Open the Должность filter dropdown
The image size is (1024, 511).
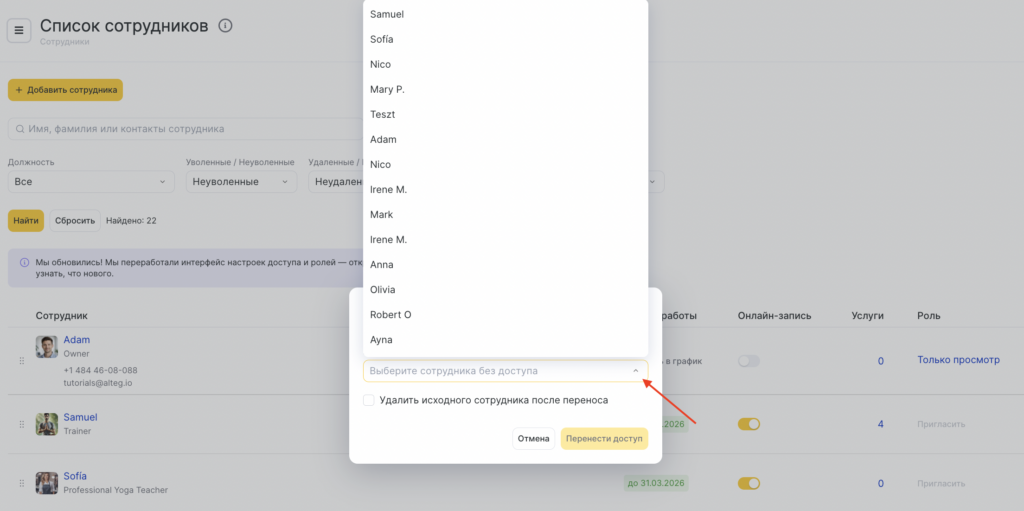90,182
